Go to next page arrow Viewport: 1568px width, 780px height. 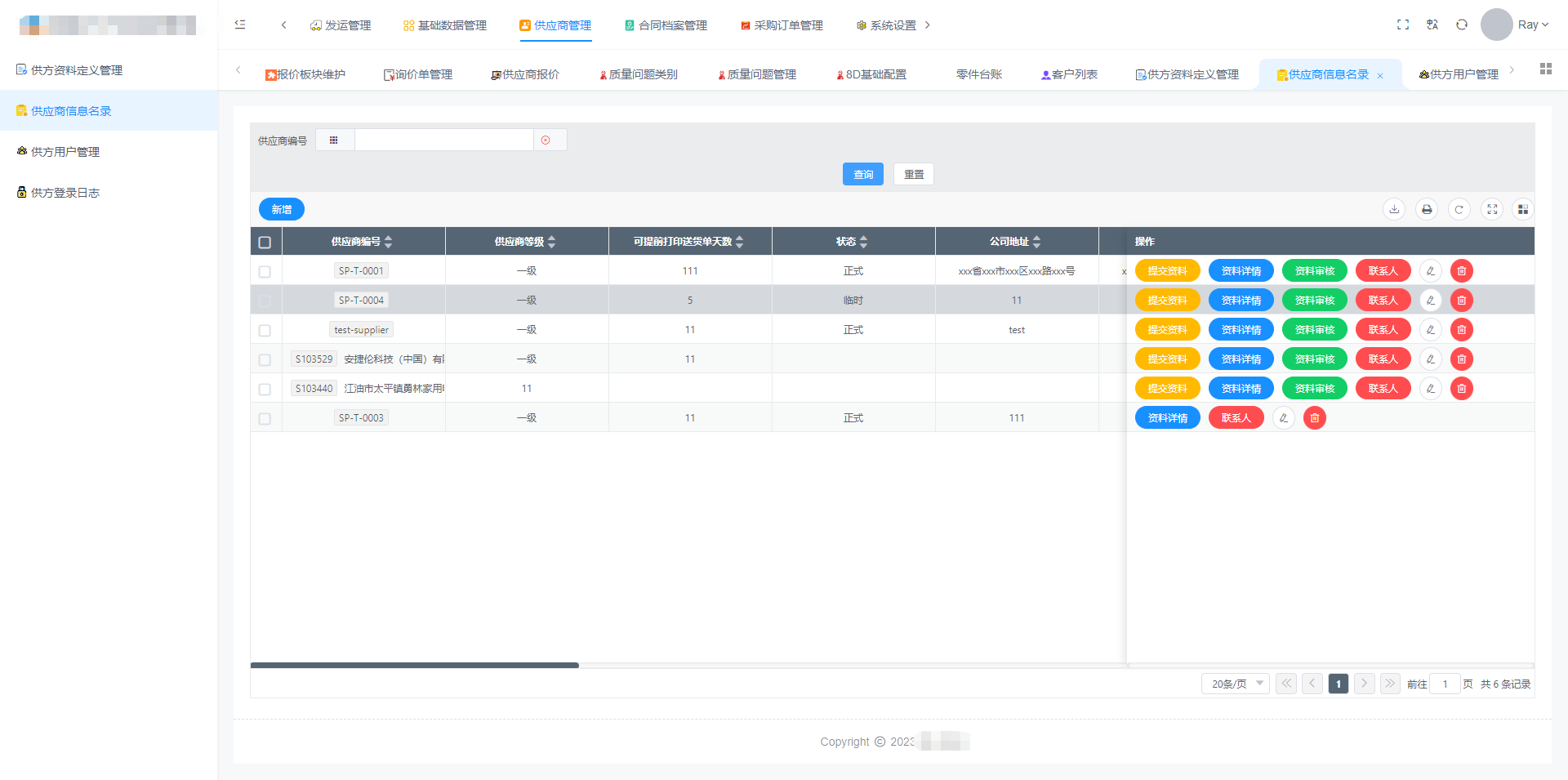pyautogui.click(x=1364, y=684)
